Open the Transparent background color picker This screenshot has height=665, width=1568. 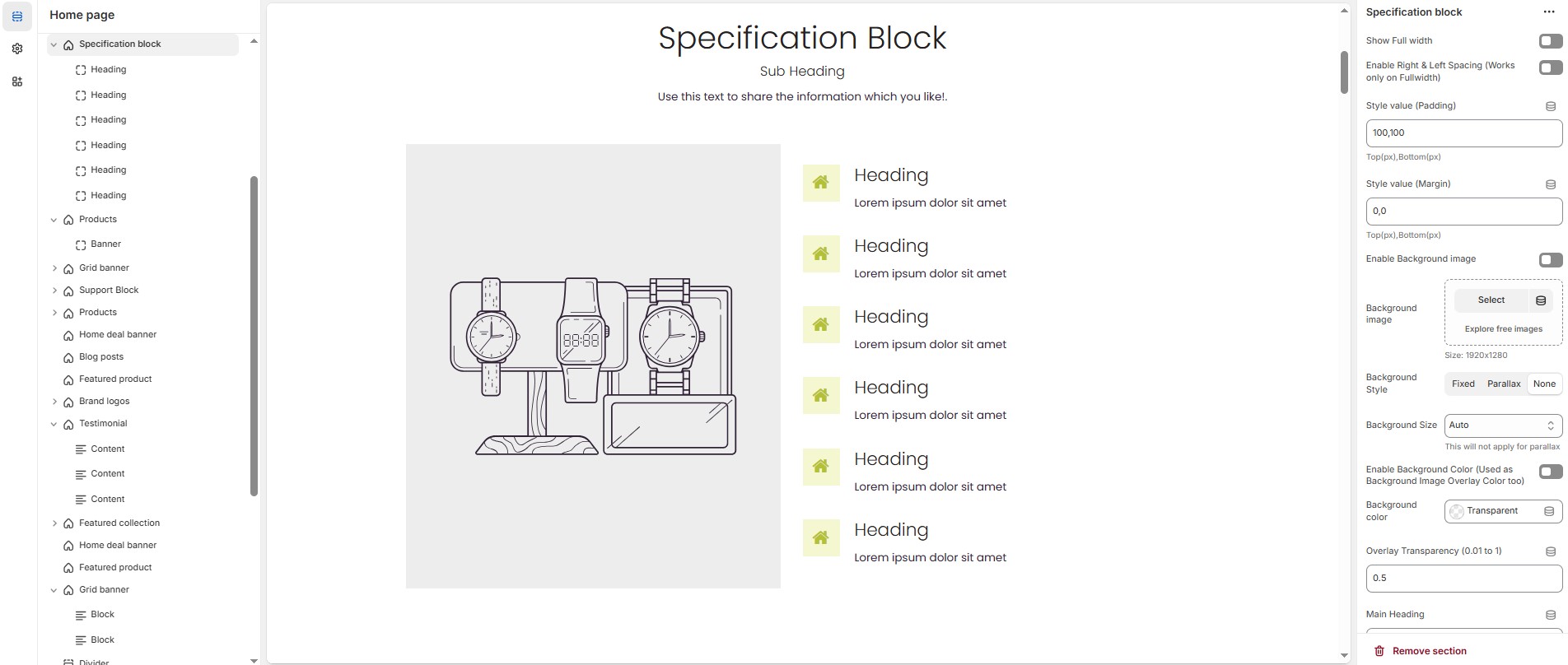tap(1491, 511)
